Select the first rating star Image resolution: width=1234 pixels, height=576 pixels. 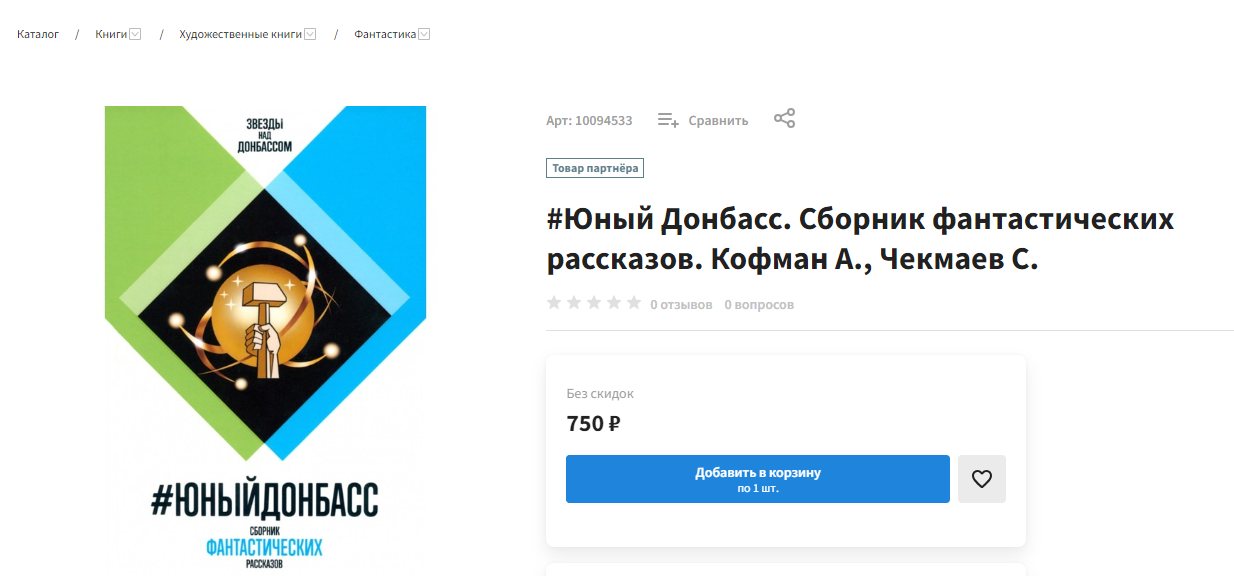click(554, 303)
